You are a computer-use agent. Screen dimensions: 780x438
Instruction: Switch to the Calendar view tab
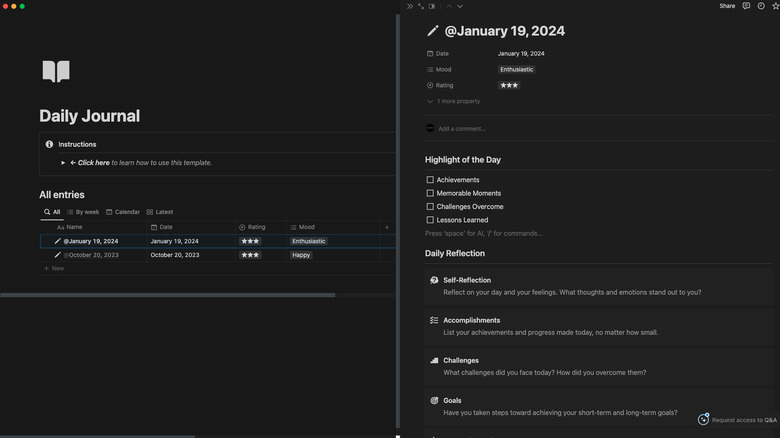(x=123, y=212)
